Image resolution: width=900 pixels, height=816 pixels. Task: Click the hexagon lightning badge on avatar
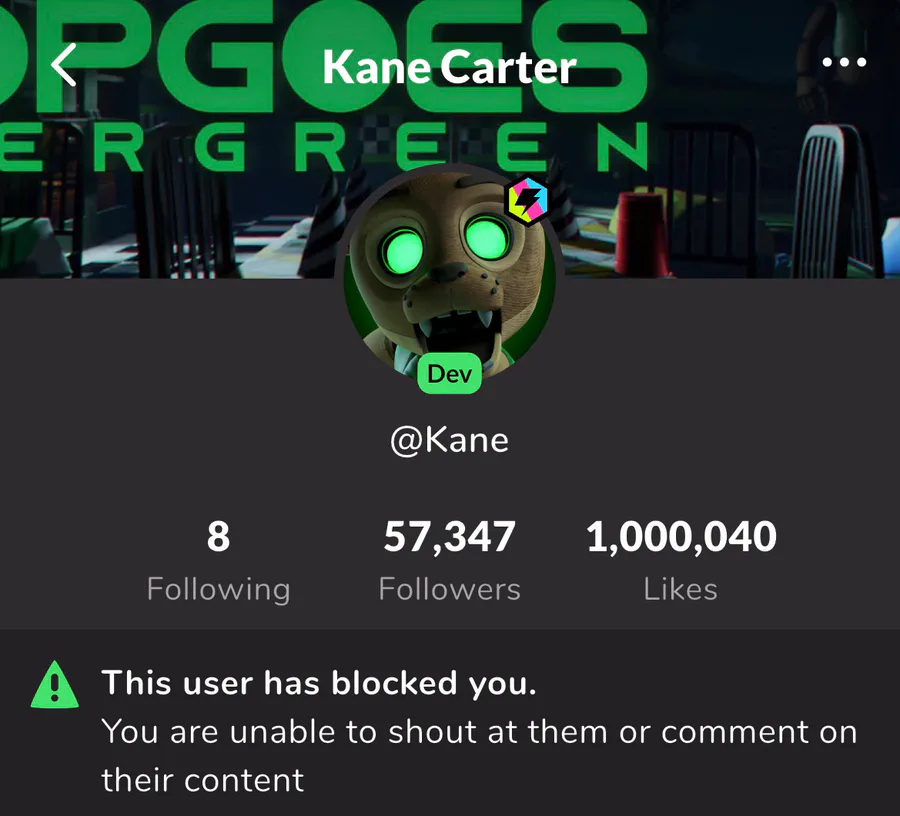click(x=524, y=199)
